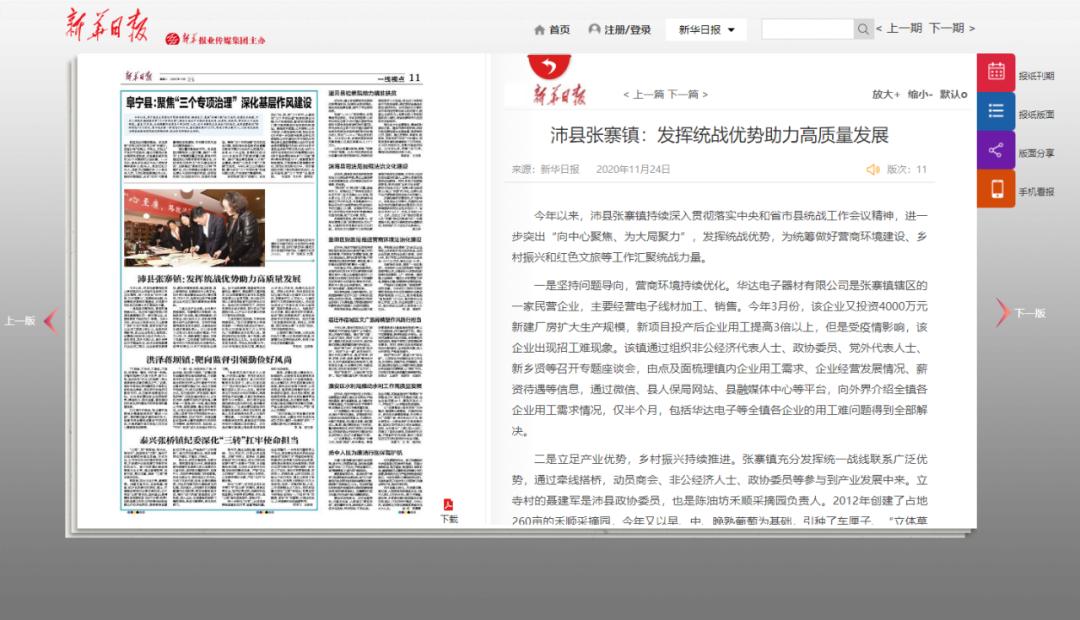Go to 首页 home page
This screenshot has height=620, width=1080.
click(x=552, y=30)
